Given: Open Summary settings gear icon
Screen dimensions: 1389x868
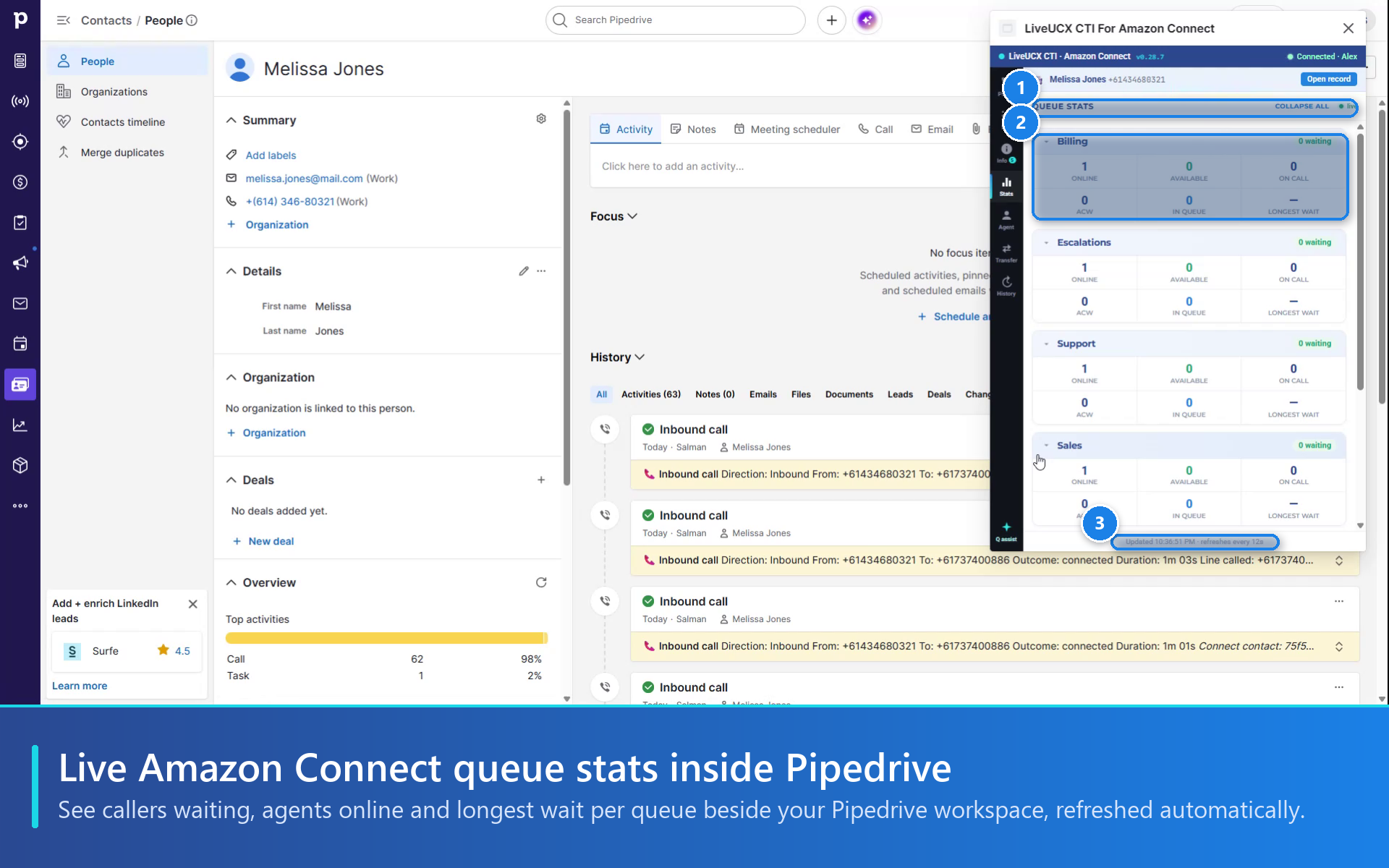Looking at the screenshot, I should (x=541, y=119).
